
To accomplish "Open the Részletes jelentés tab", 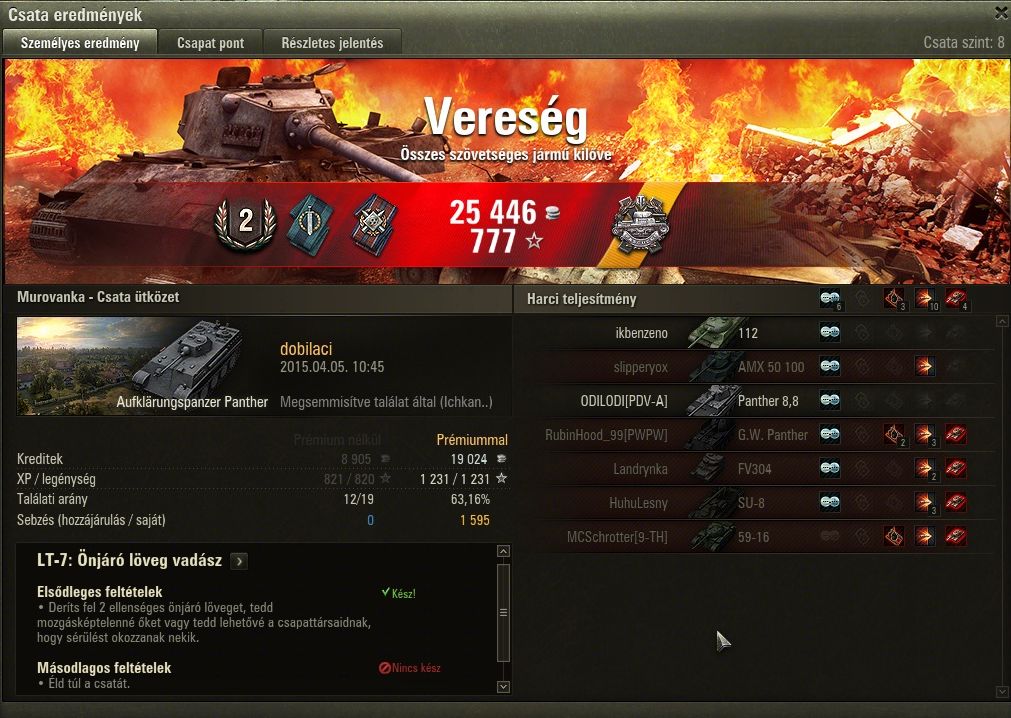I will pyautogui.click(x=332, y=43).
